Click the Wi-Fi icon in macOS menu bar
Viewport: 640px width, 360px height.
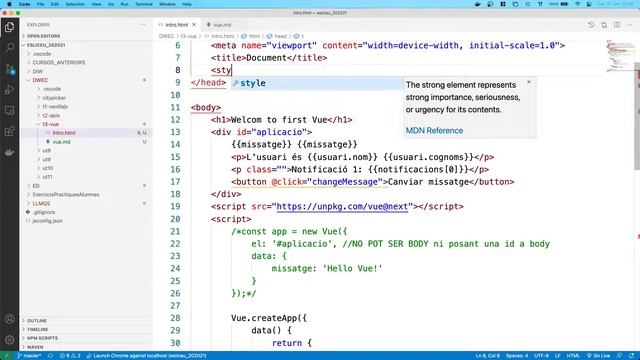[577, 4]
